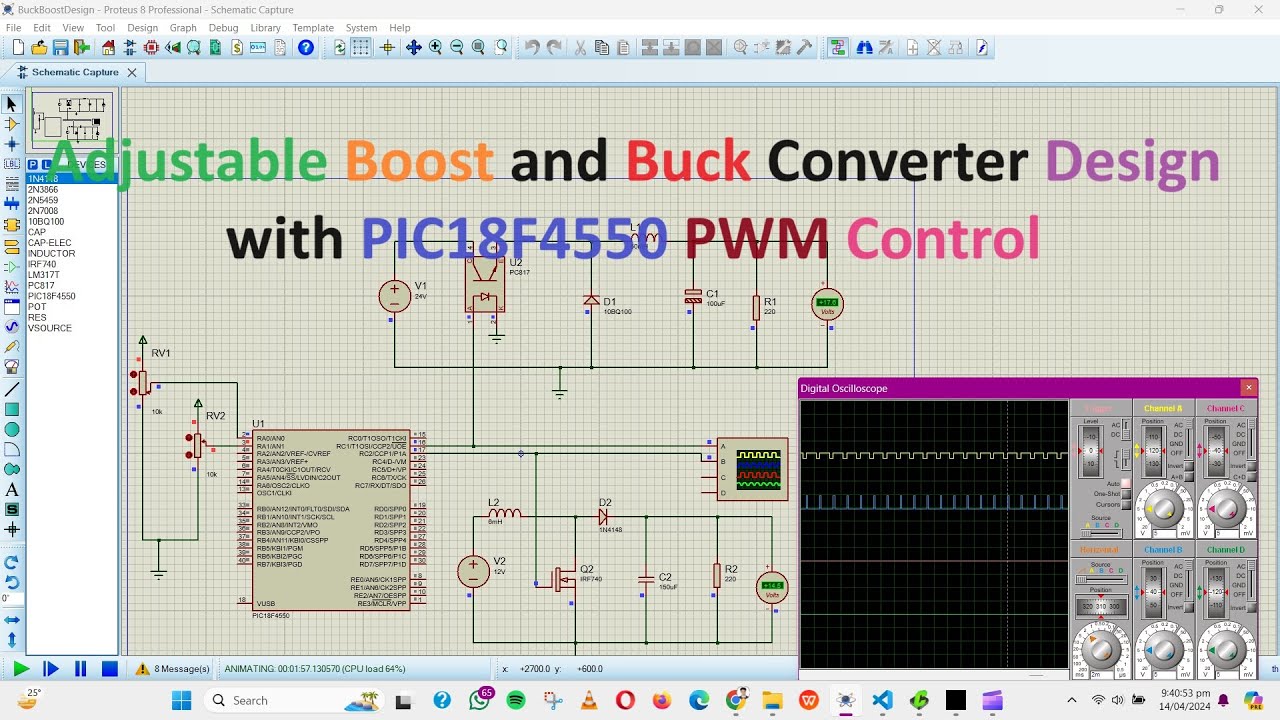
Task: Toggle Channel D Invert button
Action: [1252, 607]
